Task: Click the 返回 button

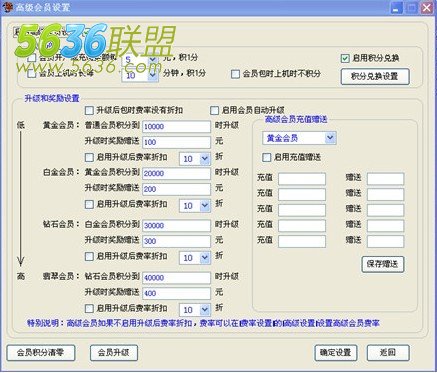Action: (388, 353)
